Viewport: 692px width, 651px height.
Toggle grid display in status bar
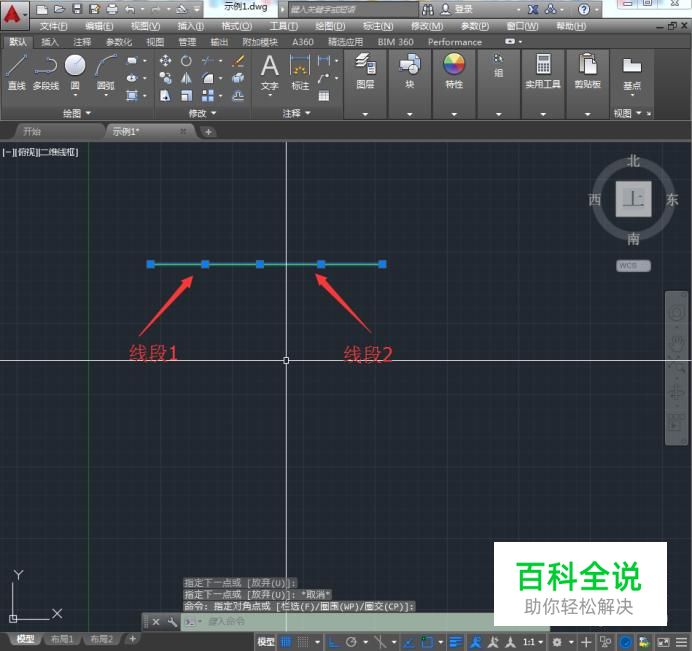coord(286,642)
